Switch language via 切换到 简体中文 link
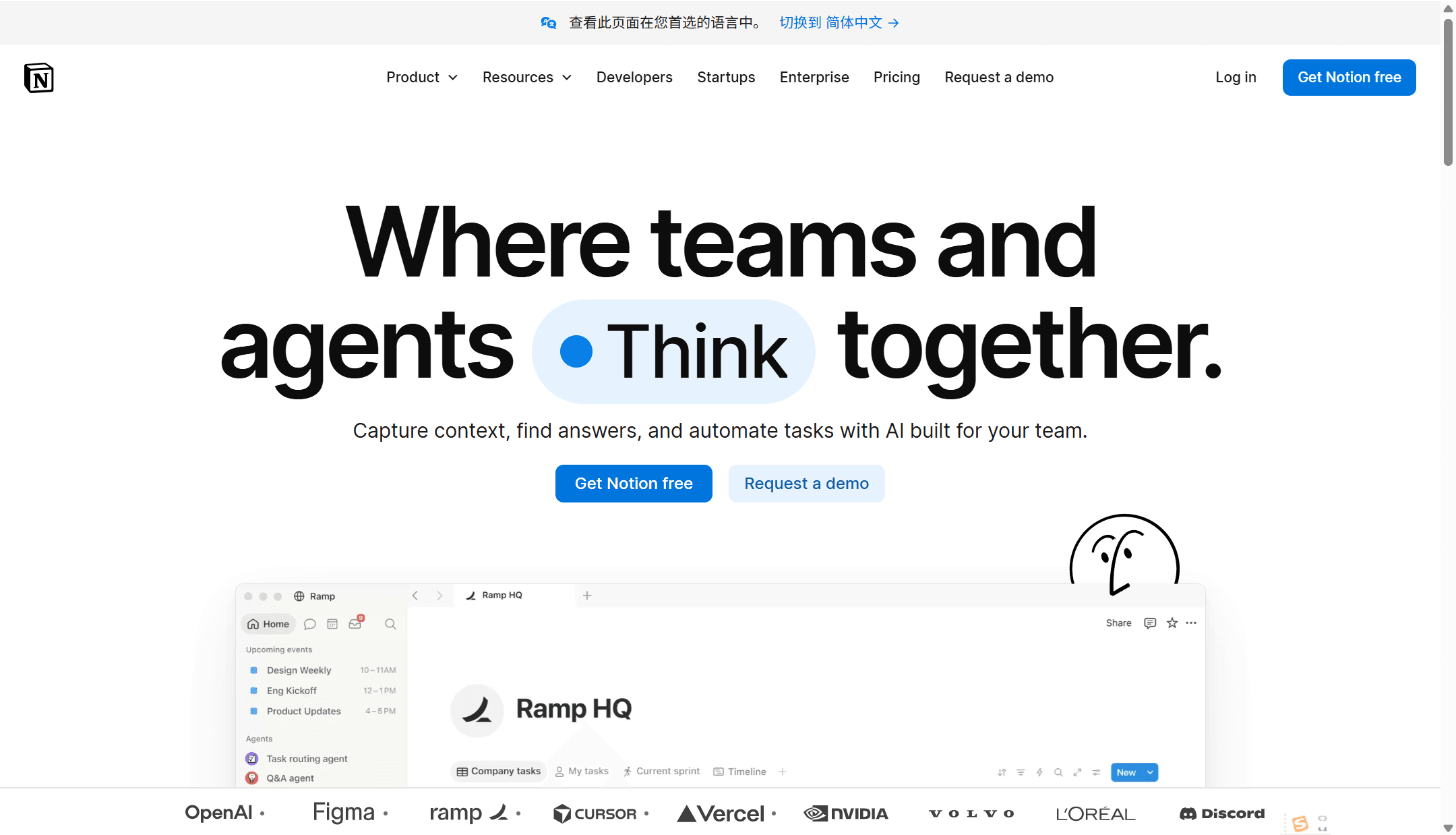The image size is (1456, 835). 839,23
